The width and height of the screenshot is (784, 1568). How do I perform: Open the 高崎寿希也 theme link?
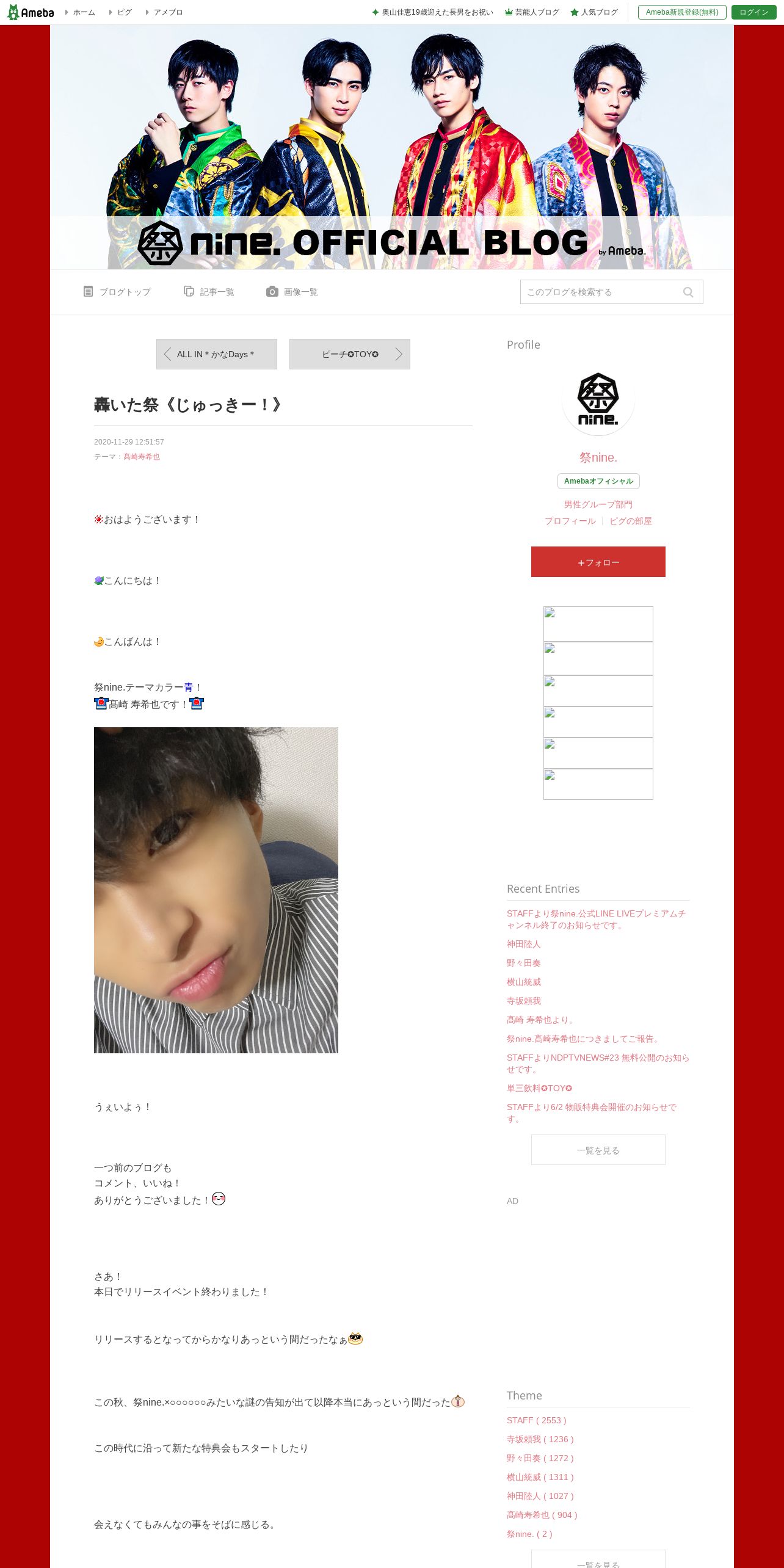pos(142,457)
